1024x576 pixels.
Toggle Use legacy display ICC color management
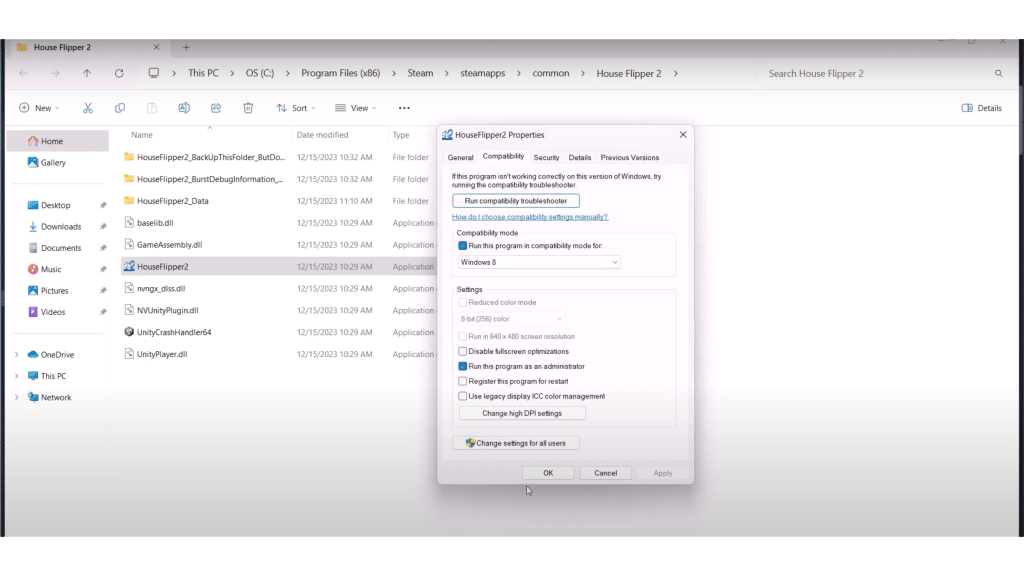tap(462, 396)
